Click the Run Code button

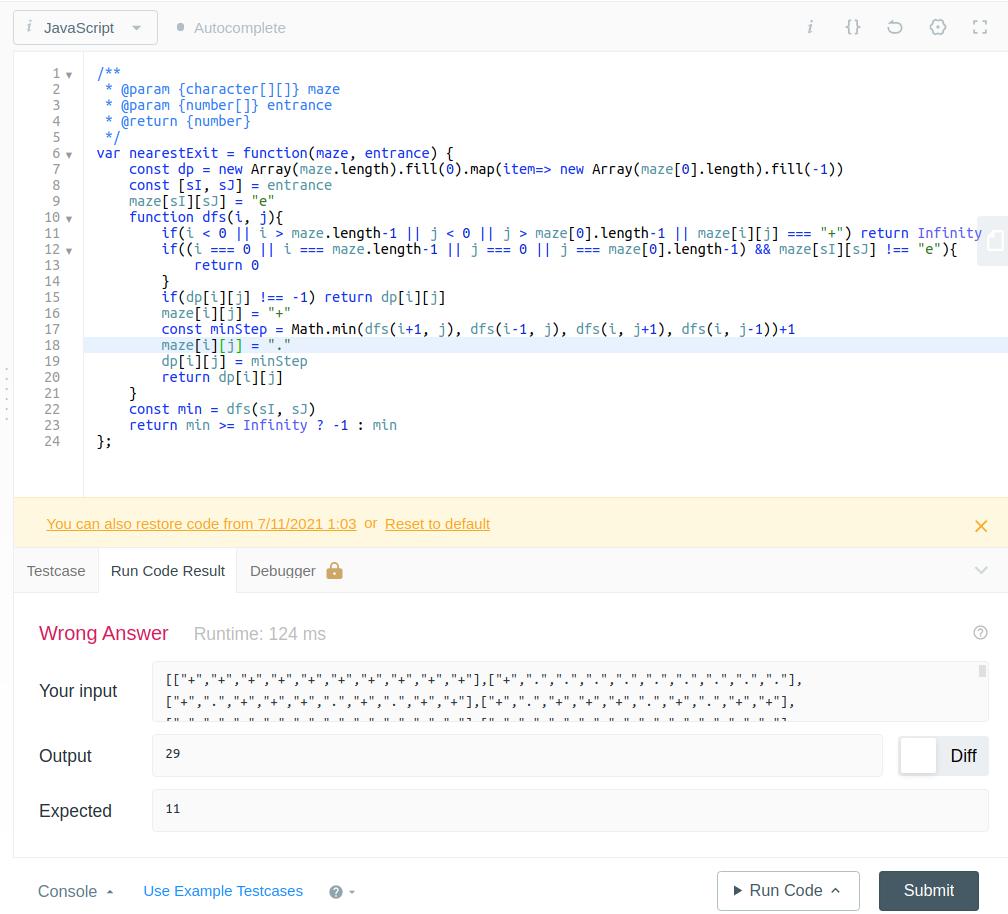click(788, 890)
